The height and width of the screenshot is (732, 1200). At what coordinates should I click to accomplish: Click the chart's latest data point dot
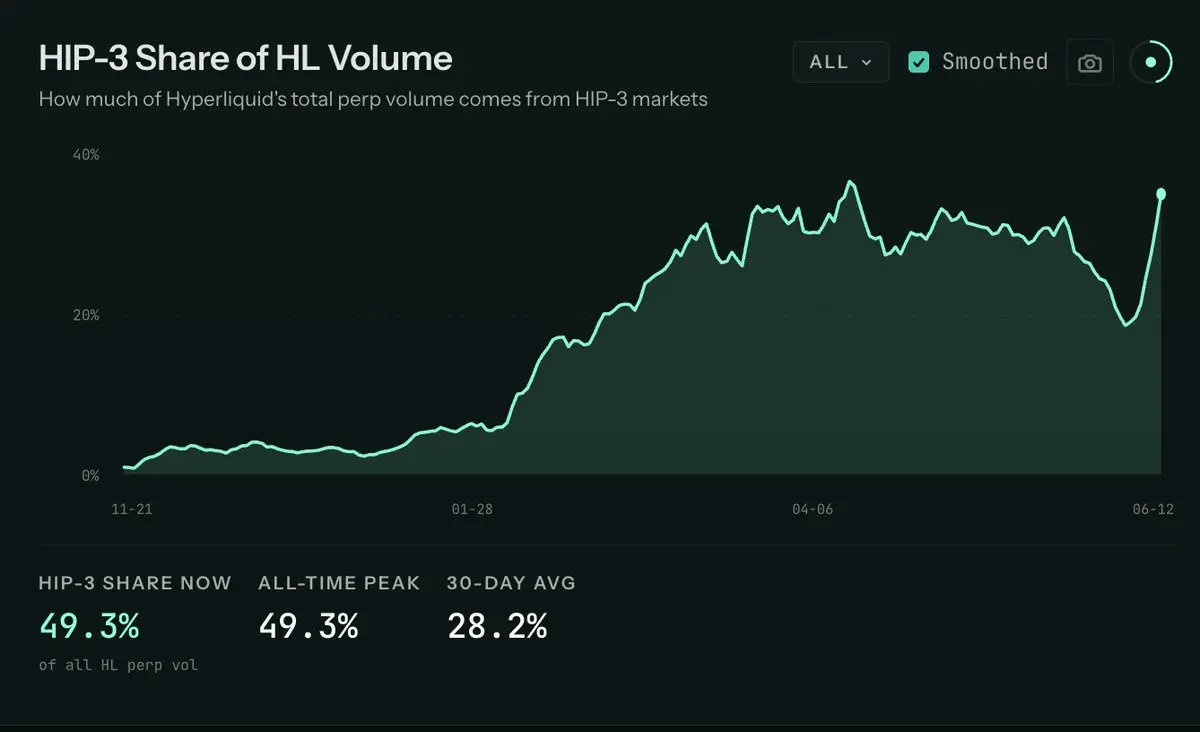(x=1162, y=194)
